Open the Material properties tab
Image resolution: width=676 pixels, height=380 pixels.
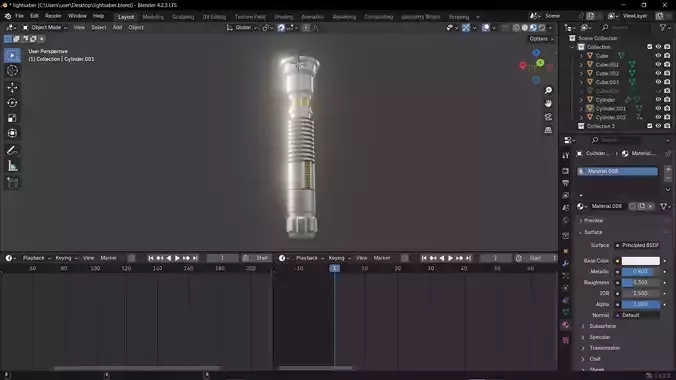566,325
